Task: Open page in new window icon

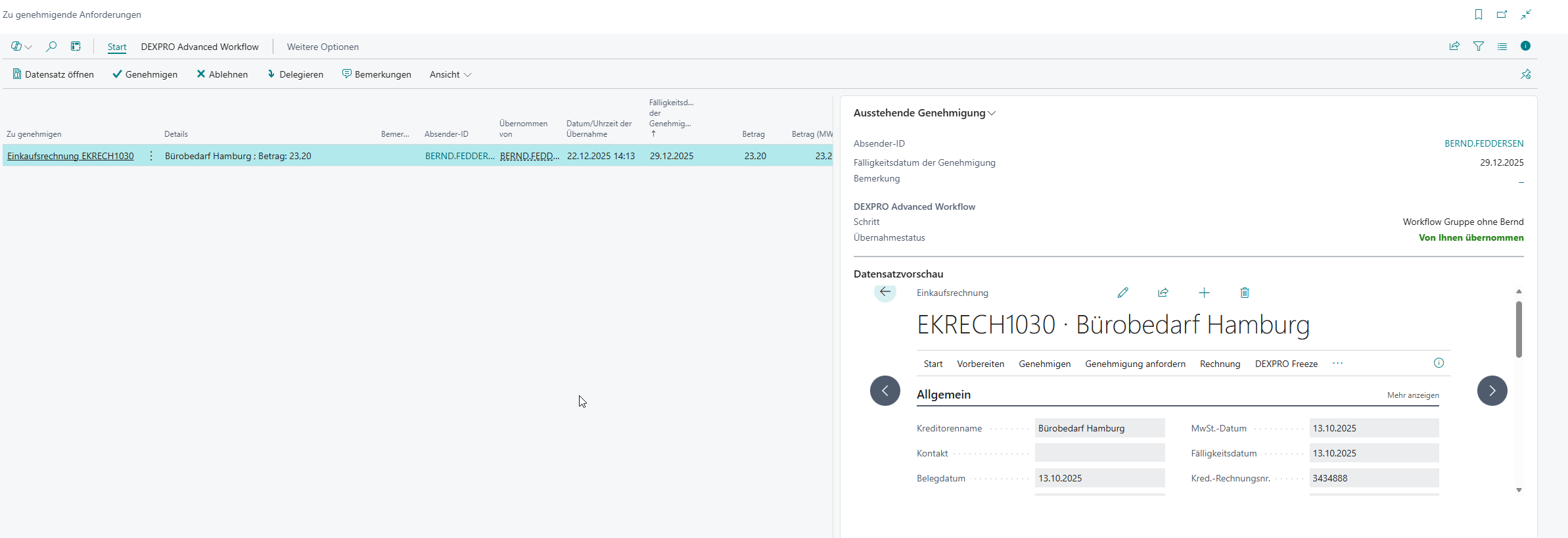Action: coord(1502,14)
